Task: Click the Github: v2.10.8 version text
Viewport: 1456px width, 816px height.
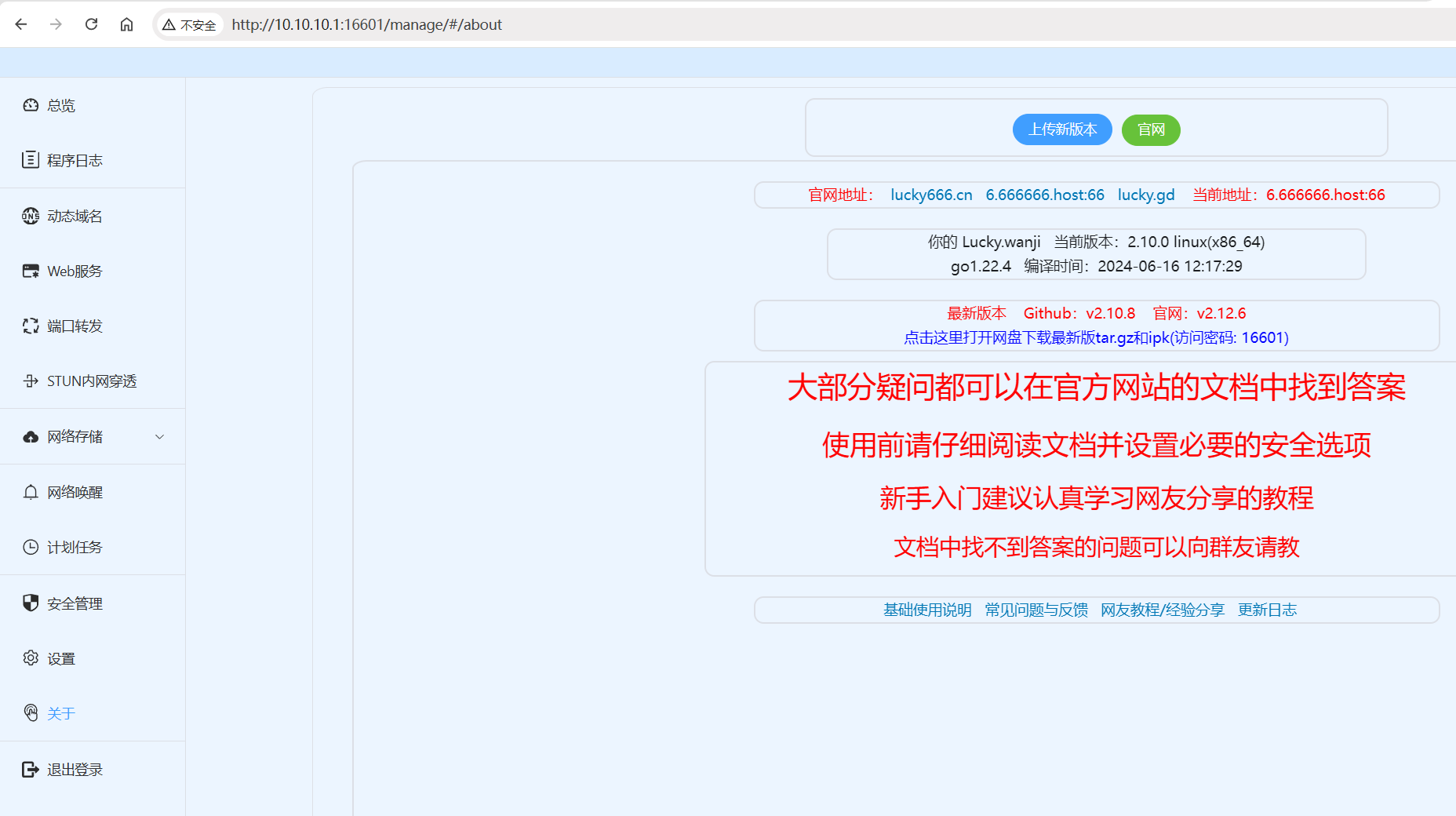Action: (x=1079, y=313)
